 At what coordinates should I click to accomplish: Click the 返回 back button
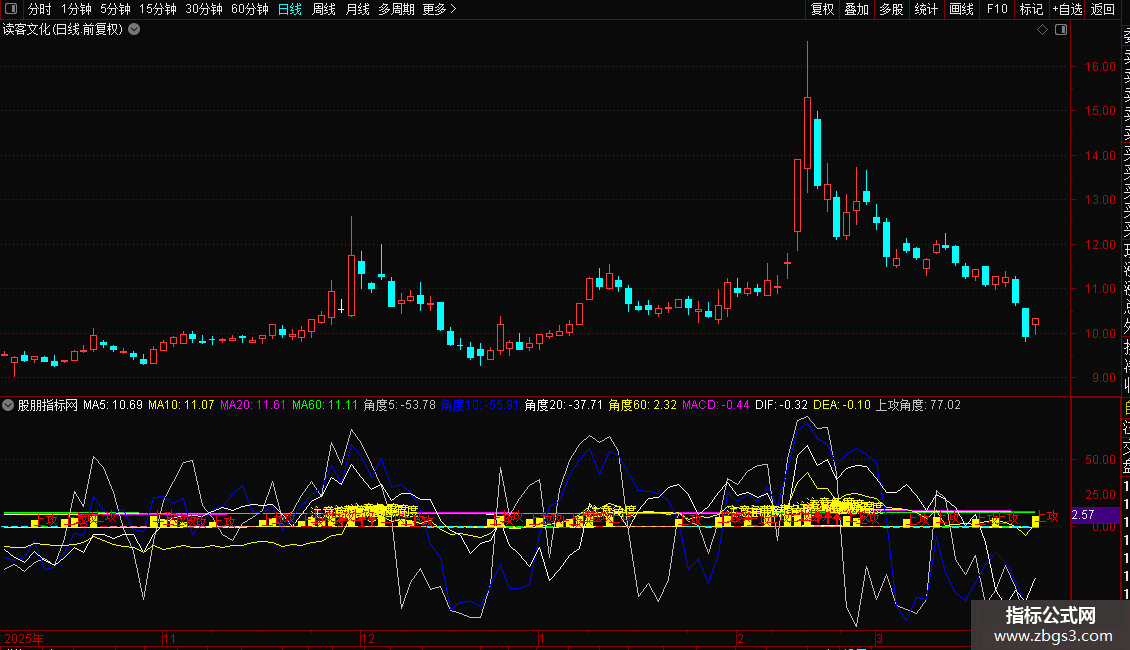1103,9
